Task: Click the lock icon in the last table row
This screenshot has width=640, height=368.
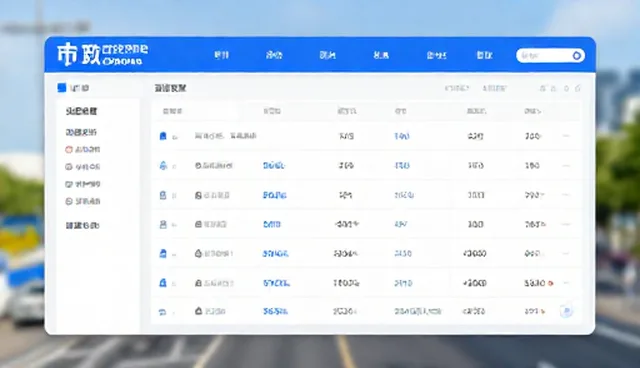Action: [x=198, y=311]
